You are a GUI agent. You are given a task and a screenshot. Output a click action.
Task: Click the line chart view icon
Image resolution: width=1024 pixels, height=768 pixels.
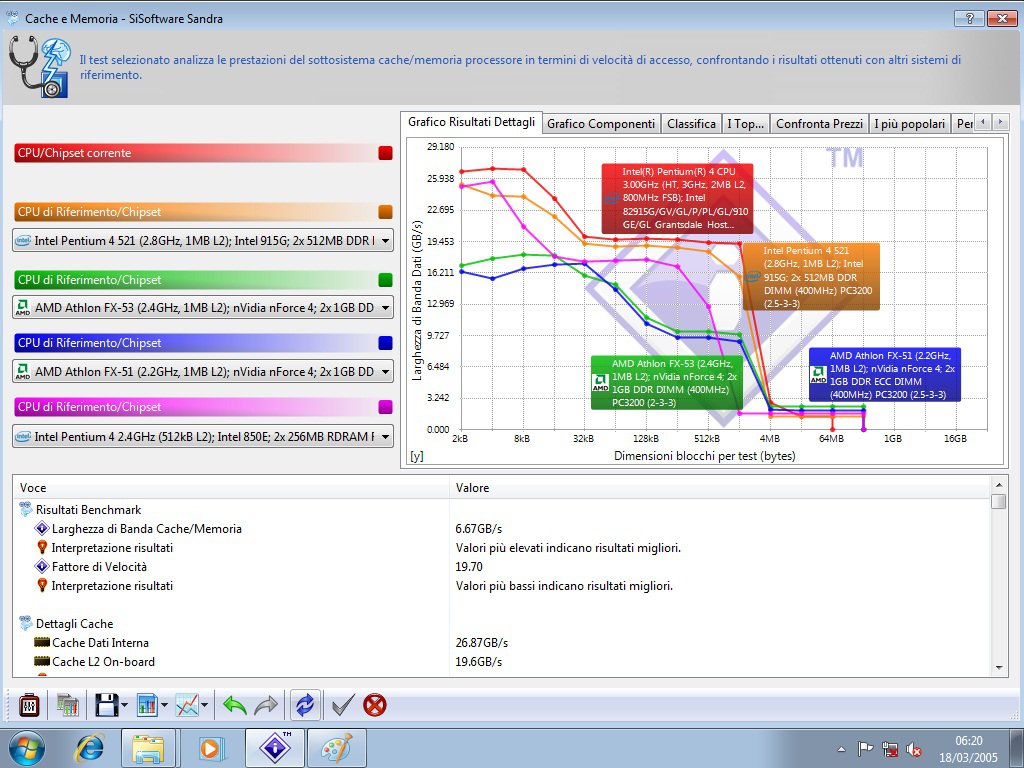click(187, 705)
